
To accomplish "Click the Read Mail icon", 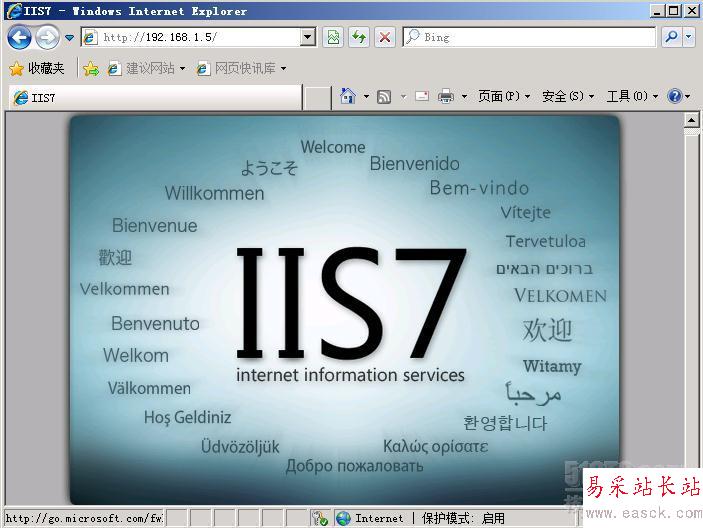I will 422,96.
